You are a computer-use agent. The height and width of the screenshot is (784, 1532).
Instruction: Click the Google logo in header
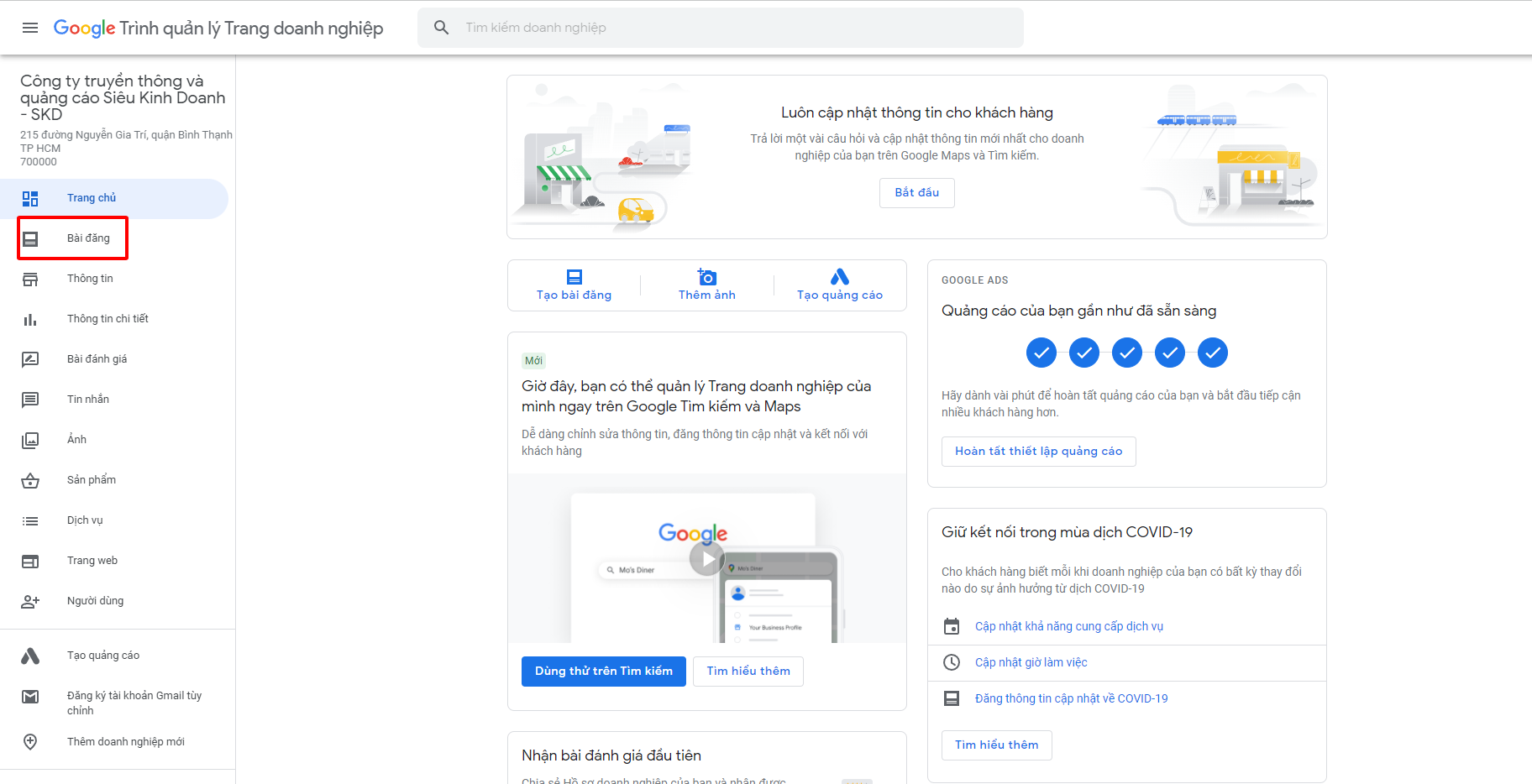(x=84, y=28)
